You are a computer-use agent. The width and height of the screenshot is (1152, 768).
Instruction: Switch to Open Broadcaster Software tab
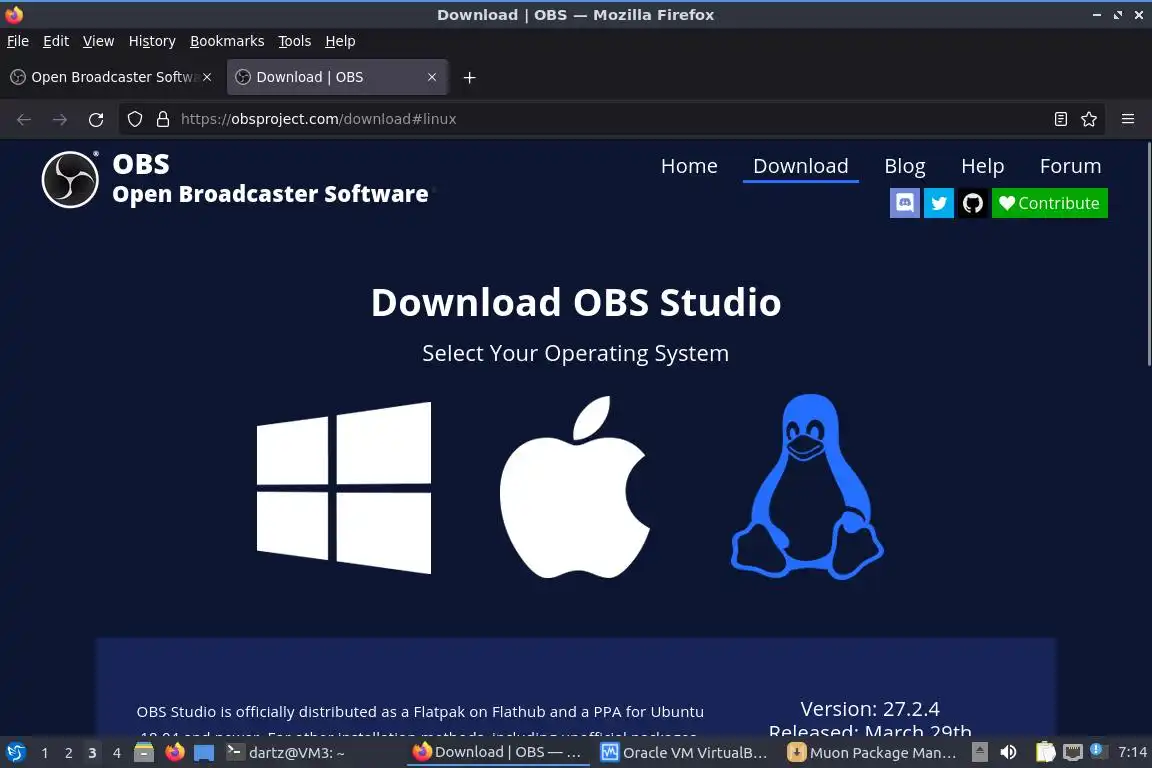[110, 77]
